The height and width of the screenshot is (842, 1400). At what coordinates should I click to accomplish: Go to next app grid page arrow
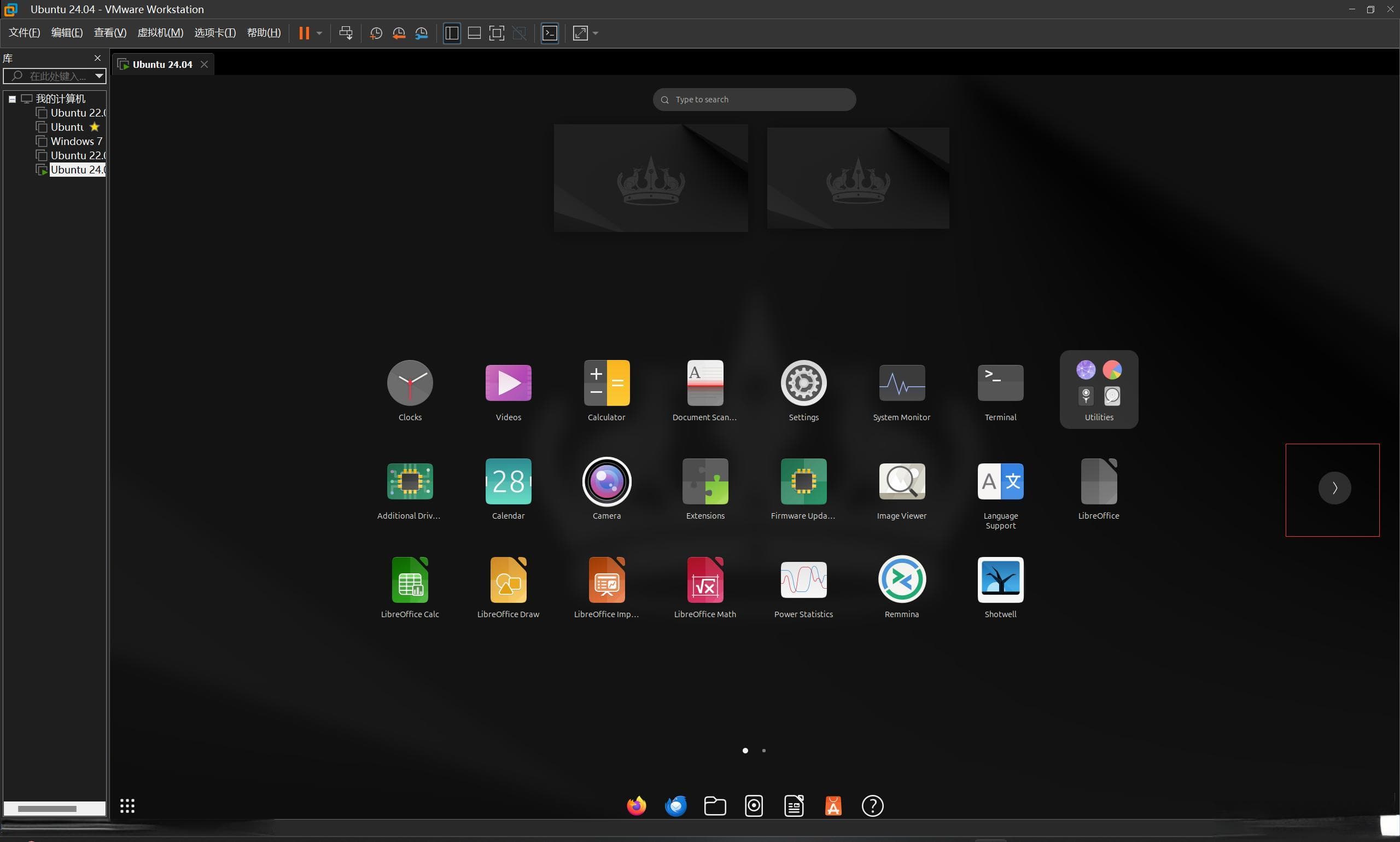click(1334, 487)
